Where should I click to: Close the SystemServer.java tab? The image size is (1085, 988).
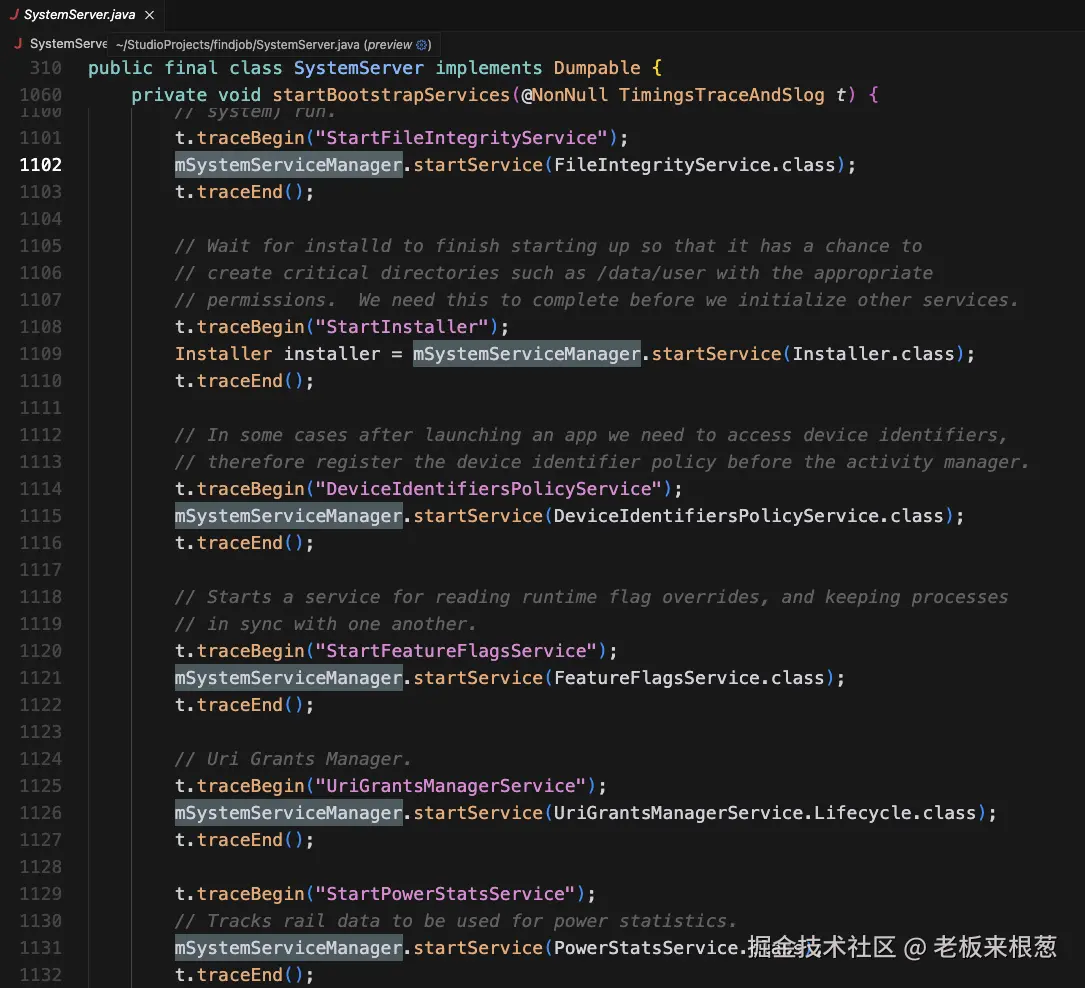click(x=149, y=15)
